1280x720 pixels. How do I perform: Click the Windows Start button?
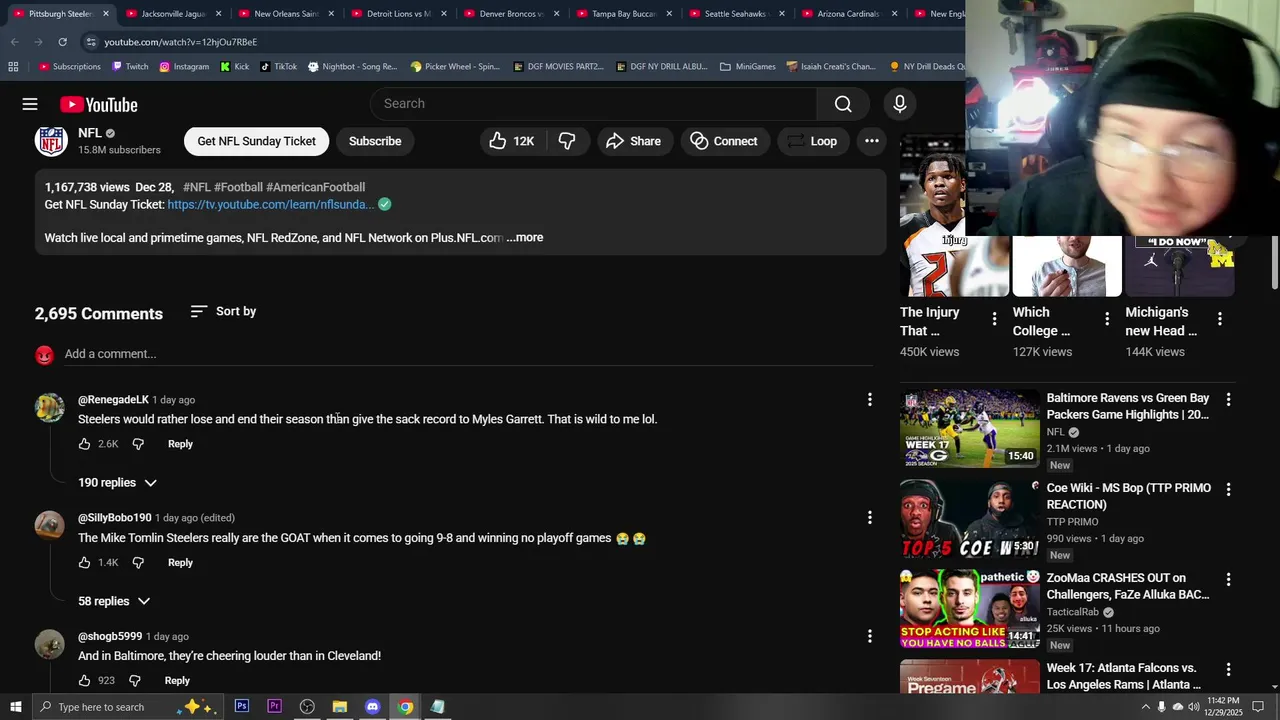pyautogui.click(x=15, y=706)
